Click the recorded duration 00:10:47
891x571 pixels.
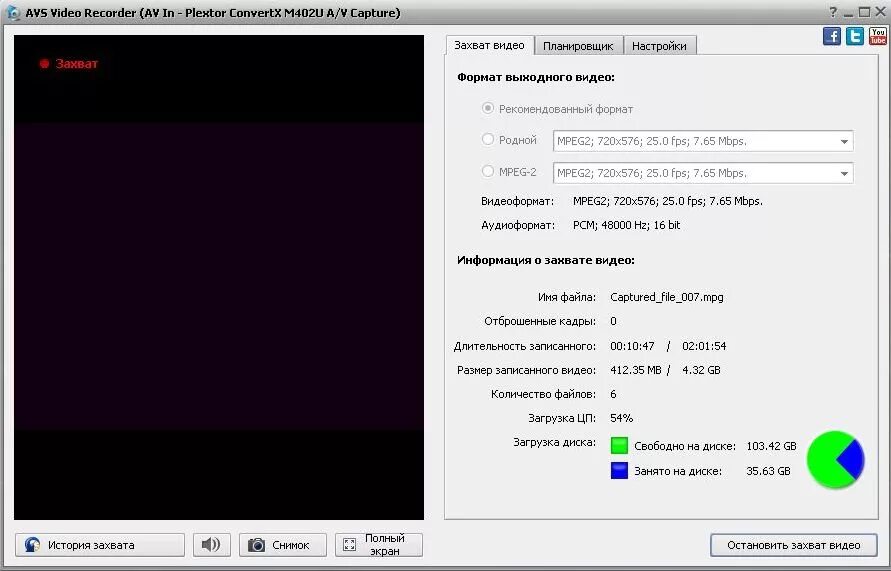click(632, 346)
